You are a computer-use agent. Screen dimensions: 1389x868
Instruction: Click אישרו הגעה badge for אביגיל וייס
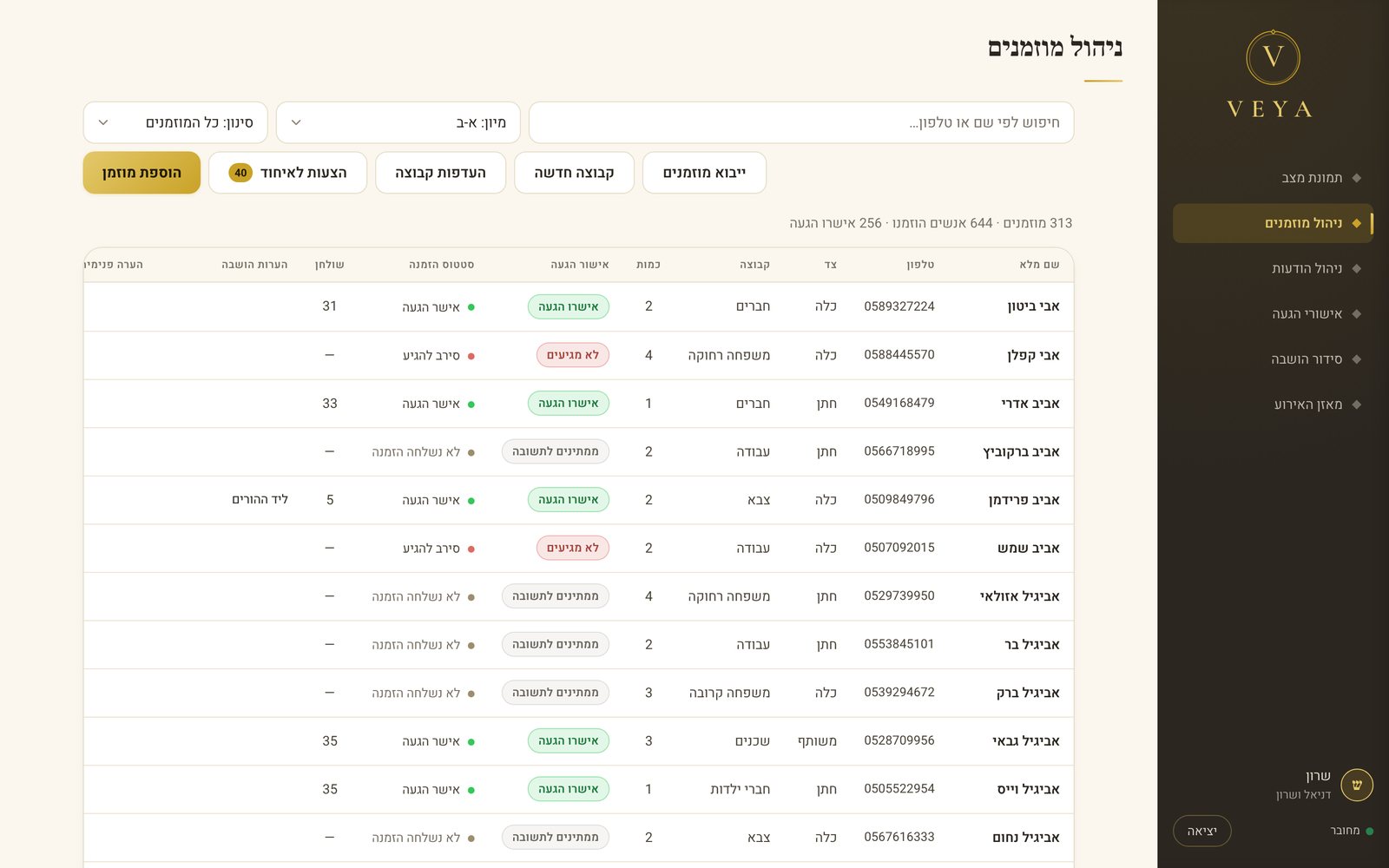pos(569,789)
